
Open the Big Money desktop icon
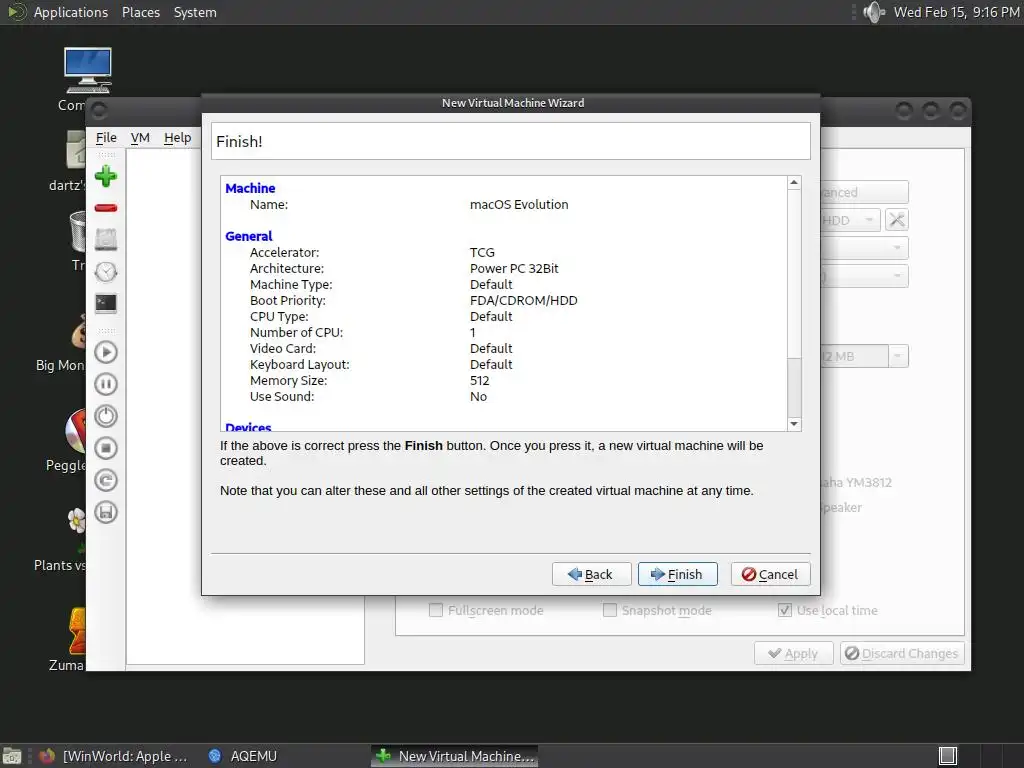(79, 331)
